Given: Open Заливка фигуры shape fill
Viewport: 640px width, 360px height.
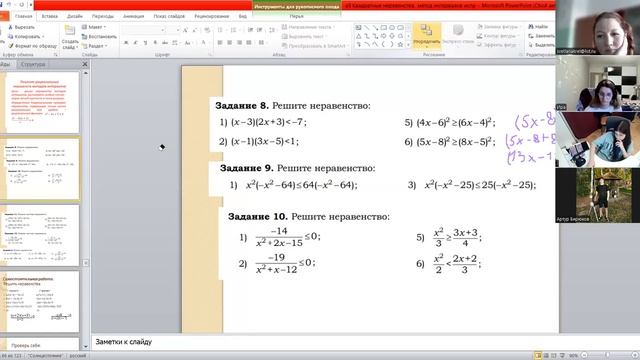Looking at the screenshot, I should (x=498, y=27).
